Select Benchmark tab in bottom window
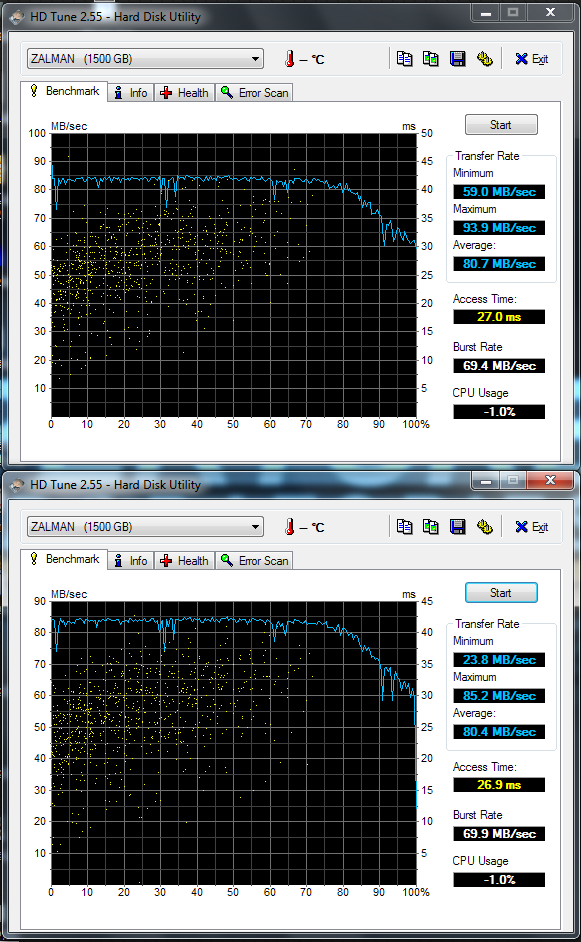This screenshot has height=942, width=581. click(64, 559)
